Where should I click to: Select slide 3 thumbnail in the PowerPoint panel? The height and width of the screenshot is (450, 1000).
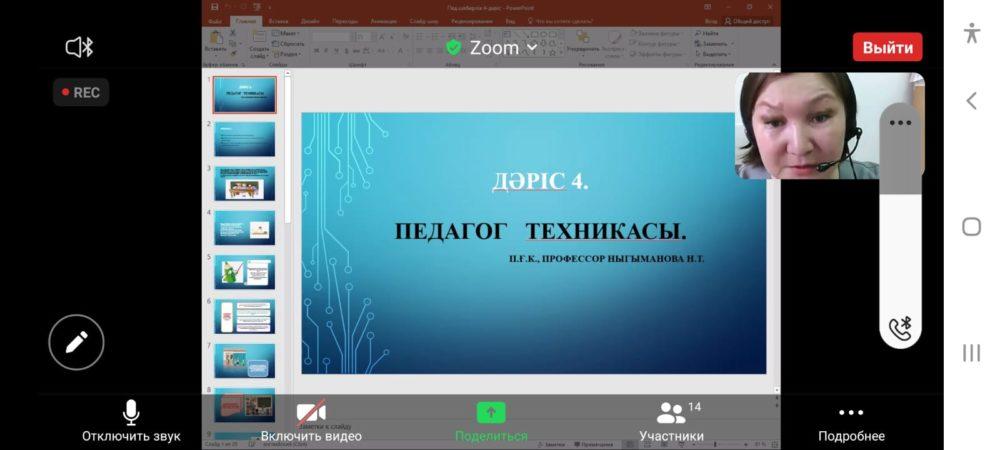click(x=245, y=184)
